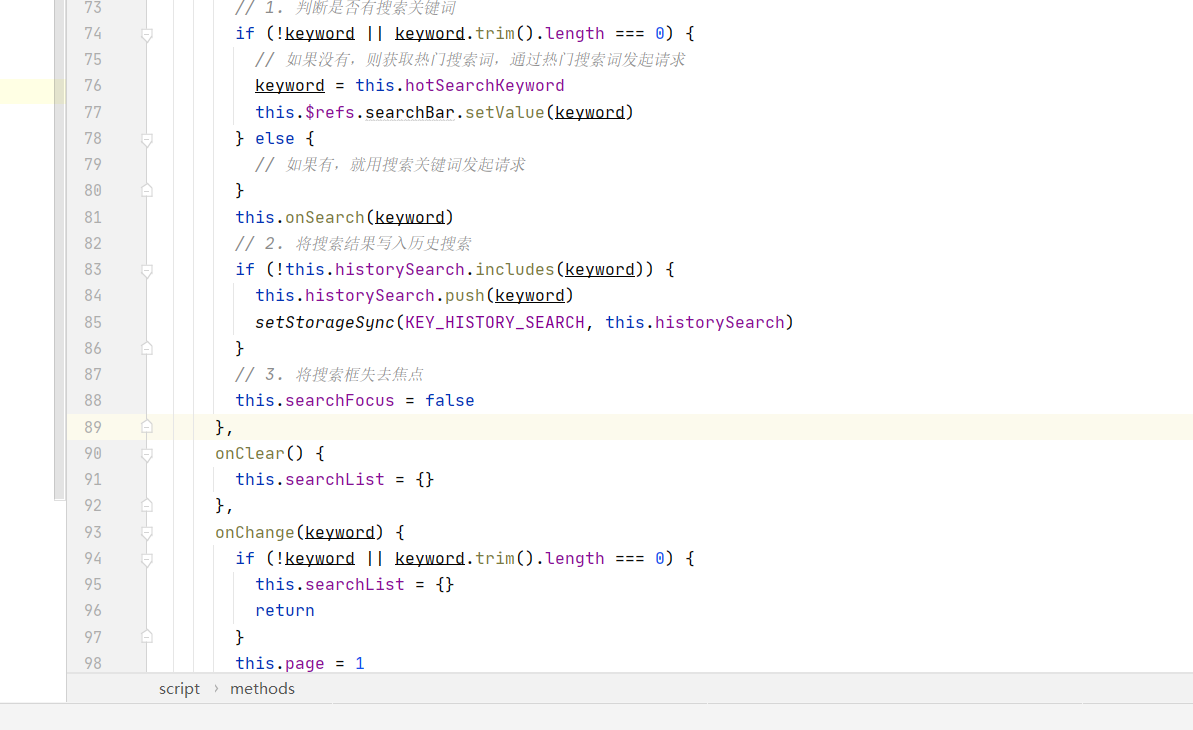Collapse the onChange method at line 93
The height and width of the screenshot is (730, 1193).
(x=147, y=533)
